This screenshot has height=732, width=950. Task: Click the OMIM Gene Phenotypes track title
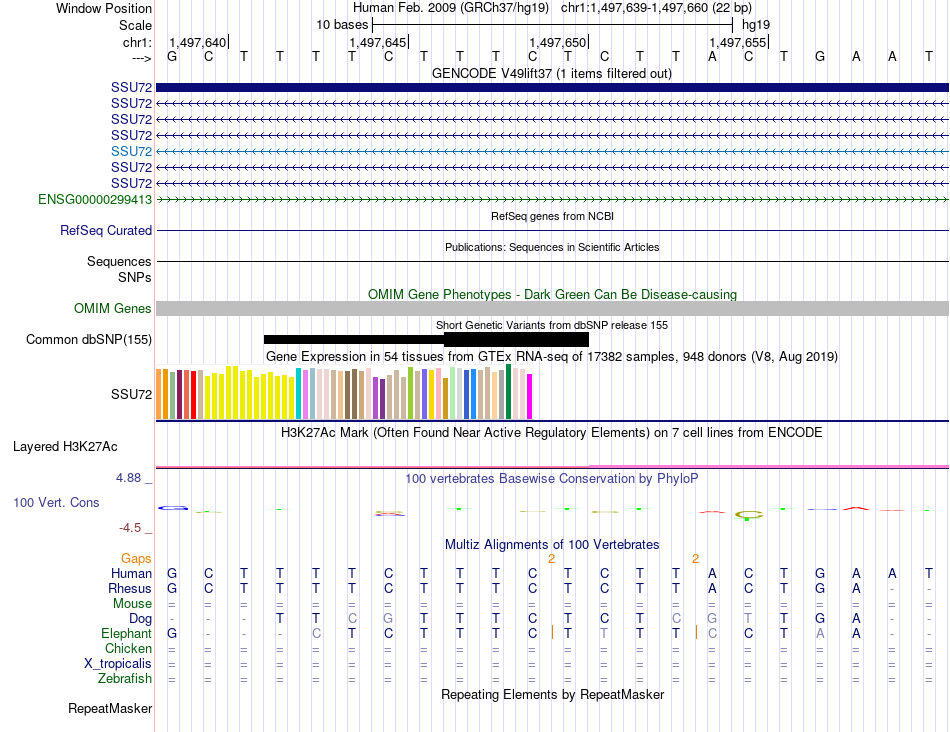551,295
